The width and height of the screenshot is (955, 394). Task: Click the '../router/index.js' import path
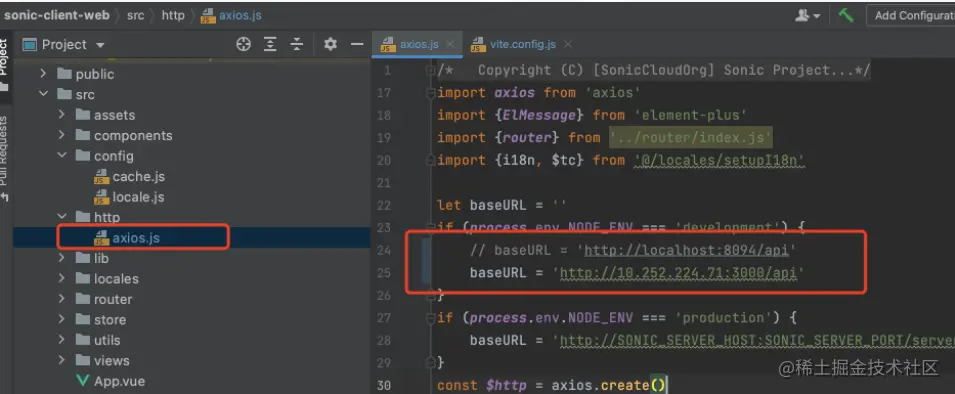tap(691, 138)
